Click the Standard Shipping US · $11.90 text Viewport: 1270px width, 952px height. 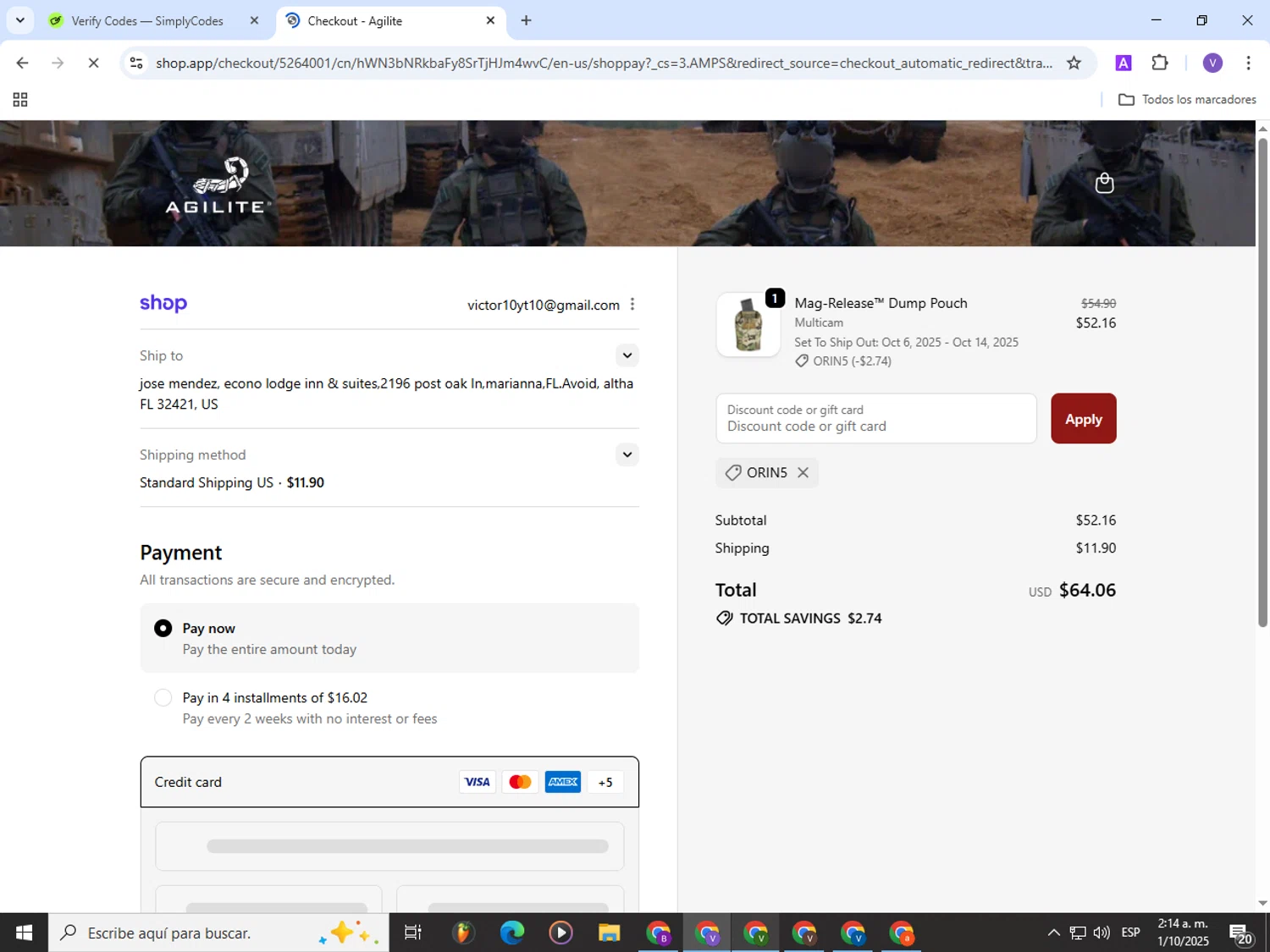tap(232, 482)
